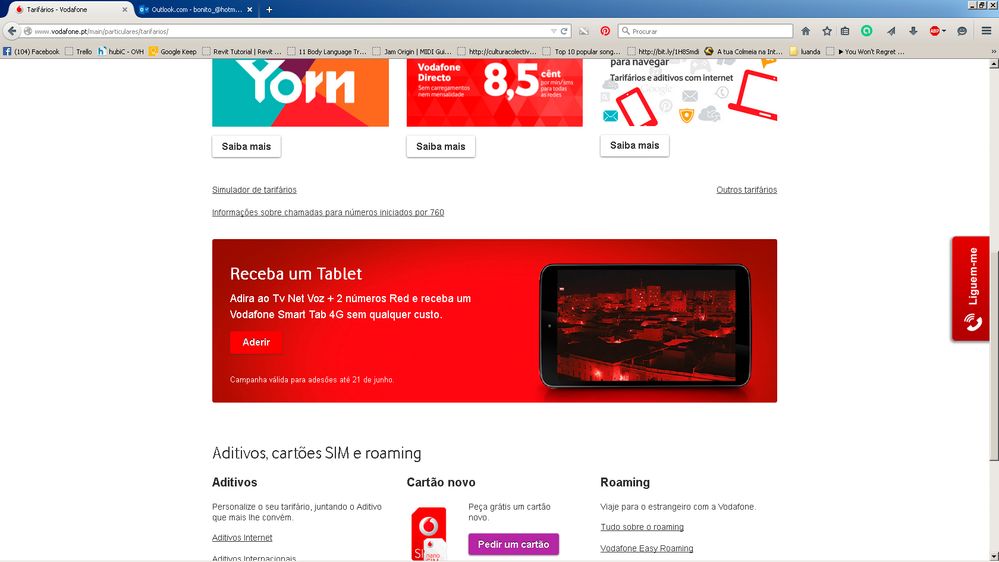Click the image-blocker icon beside Pinterest
Viewport: 999px width, 562px height.
pos(584,31)
